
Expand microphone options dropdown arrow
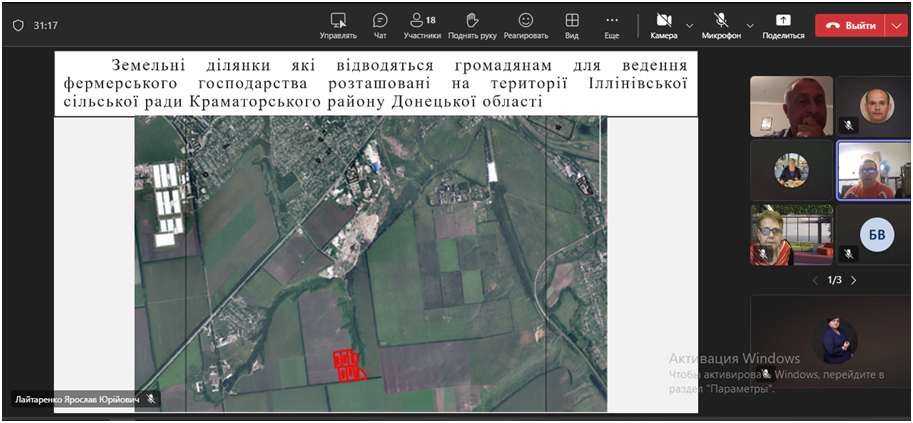point(750,25)
